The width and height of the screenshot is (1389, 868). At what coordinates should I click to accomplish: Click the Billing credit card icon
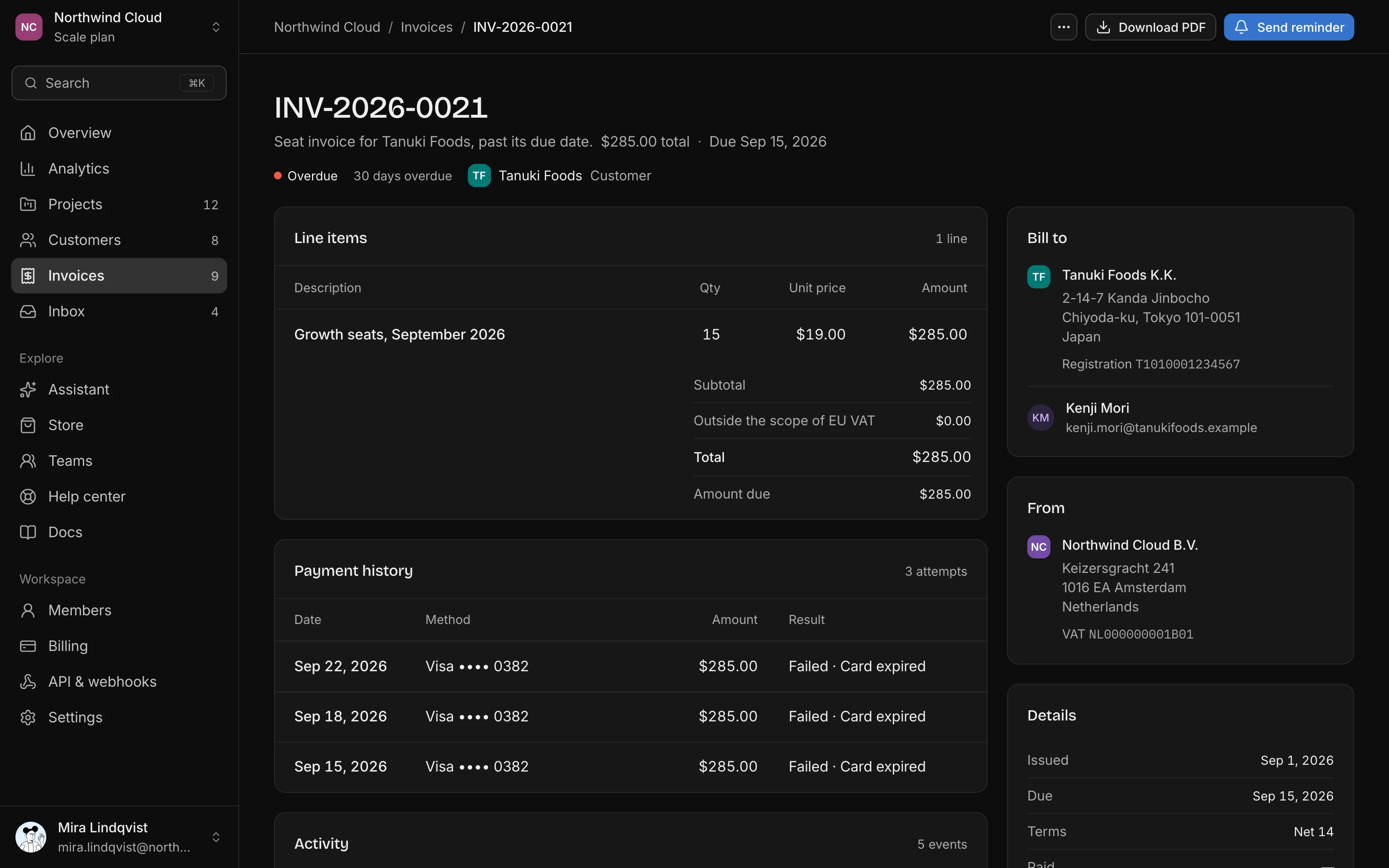27,646
